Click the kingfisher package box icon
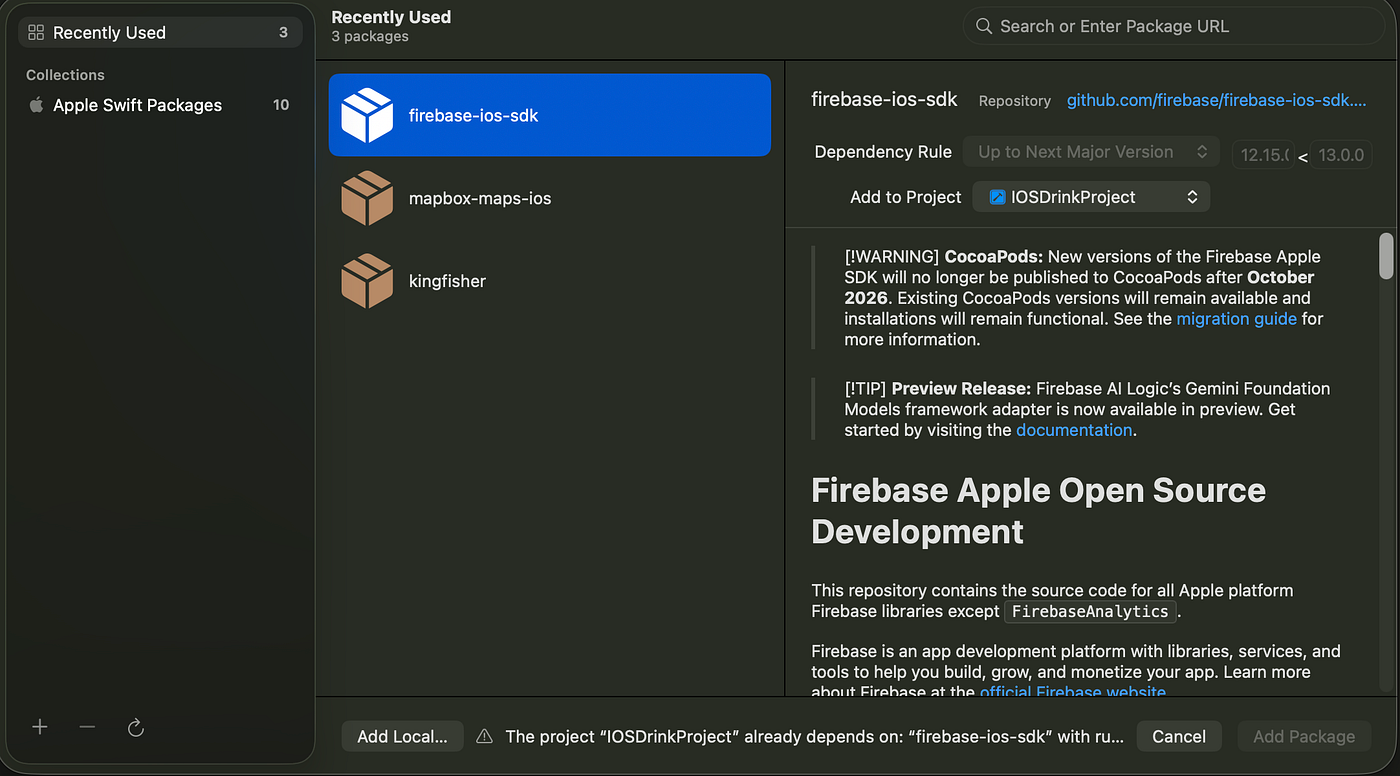Screen dimensions: 1400x776 (x=367, y=281)
